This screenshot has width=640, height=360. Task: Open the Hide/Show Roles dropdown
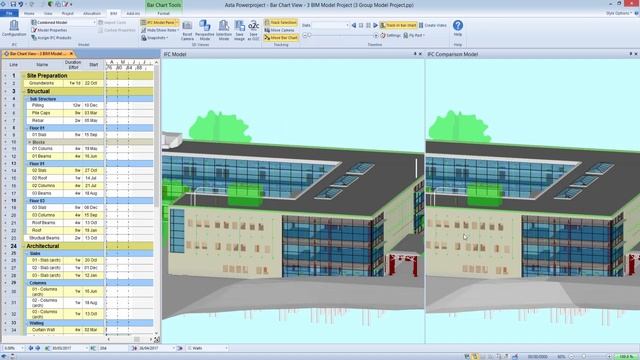(x=160, y=30)
